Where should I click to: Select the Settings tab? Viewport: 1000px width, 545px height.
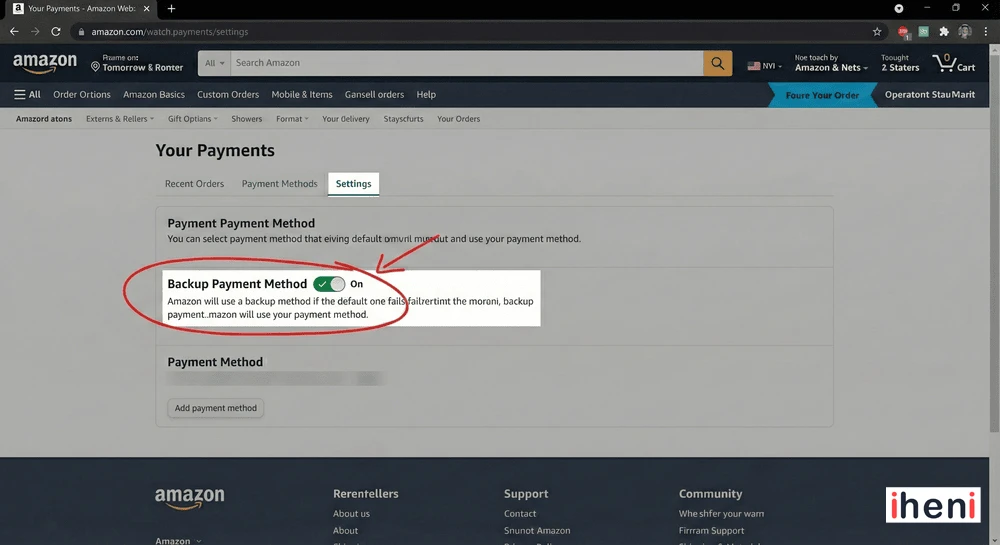353,184
